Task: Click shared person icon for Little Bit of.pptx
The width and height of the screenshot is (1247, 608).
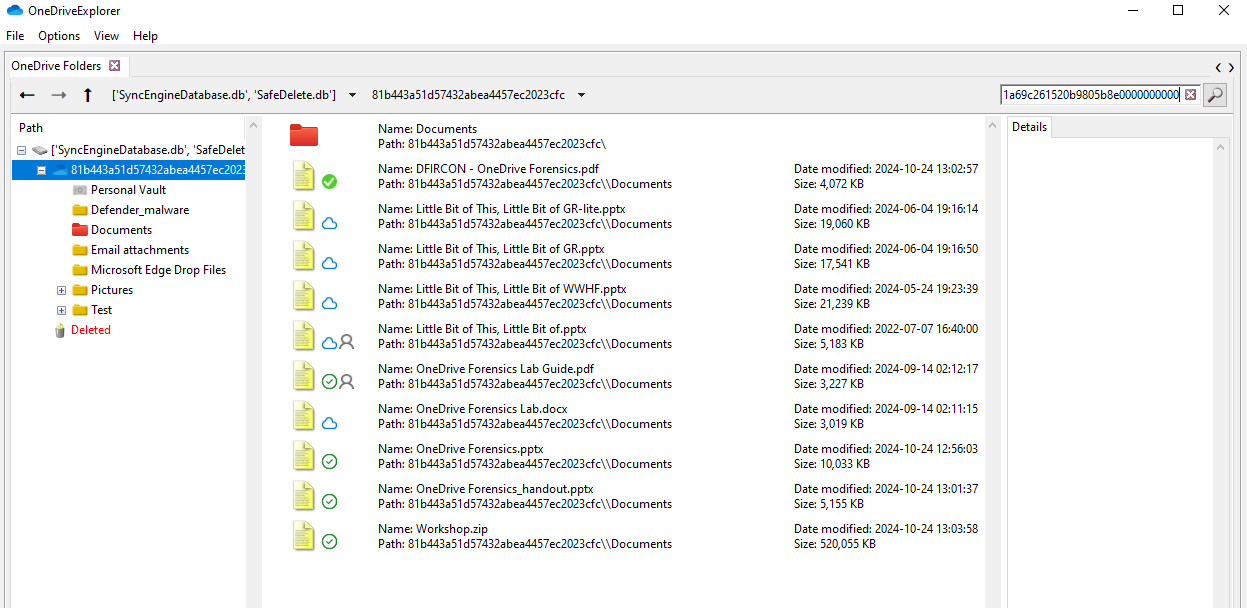Action: tap(347, 342)
